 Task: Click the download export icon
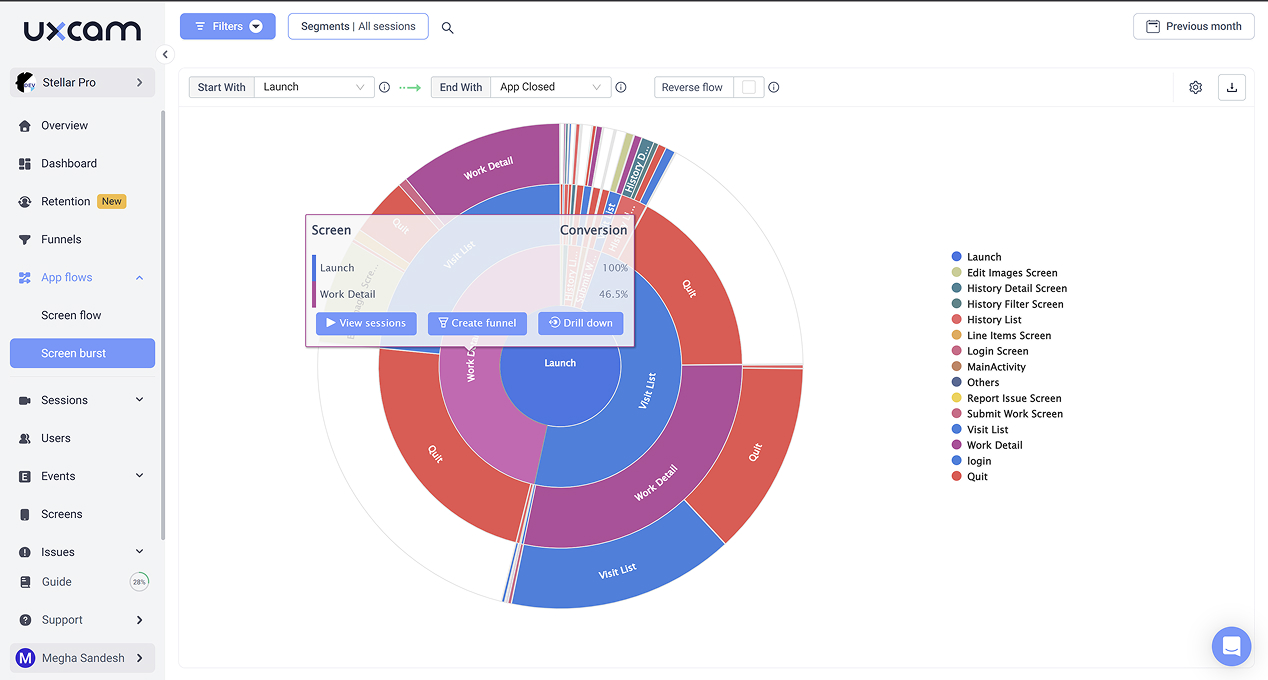pyautogui.click(x=1231, y=88)
